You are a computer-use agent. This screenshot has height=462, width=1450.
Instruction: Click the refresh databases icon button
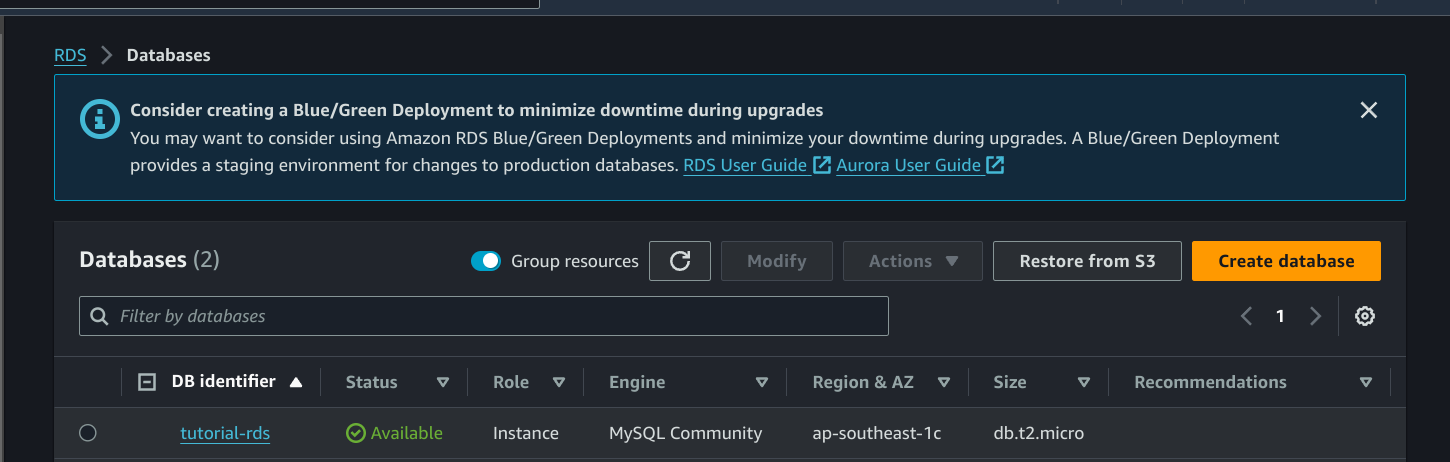680,261
